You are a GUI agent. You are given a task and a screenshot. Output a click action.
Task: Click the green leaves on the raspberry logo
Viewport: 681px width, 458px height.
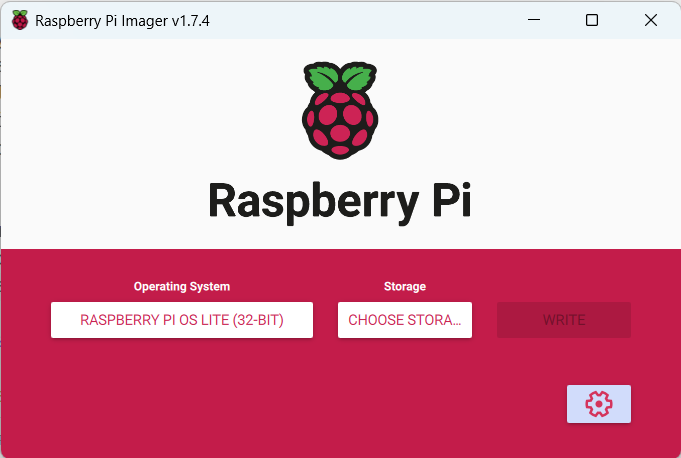pyautogui.click(x=340, y=79)
